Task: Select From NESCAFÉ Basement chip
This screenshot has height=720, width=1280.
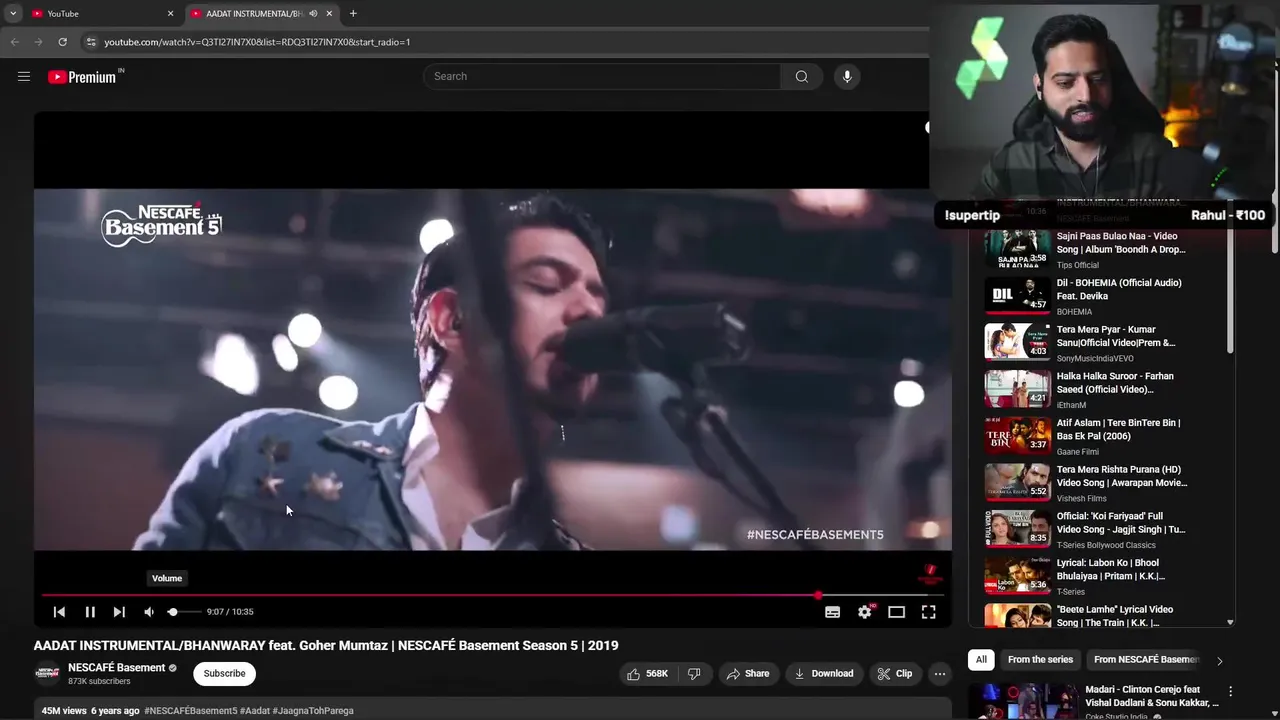Action: coord(1146,660)
